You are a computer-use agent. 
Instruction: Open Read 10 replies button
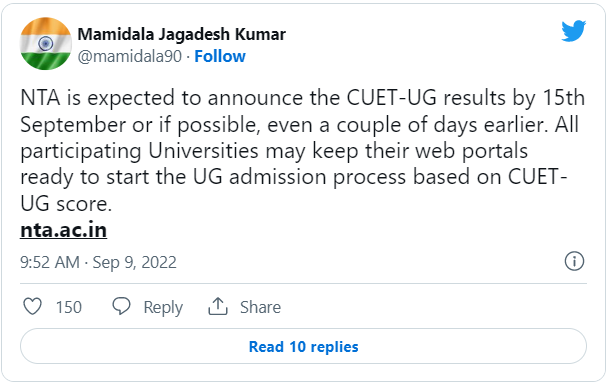click(x=303, y=346)
